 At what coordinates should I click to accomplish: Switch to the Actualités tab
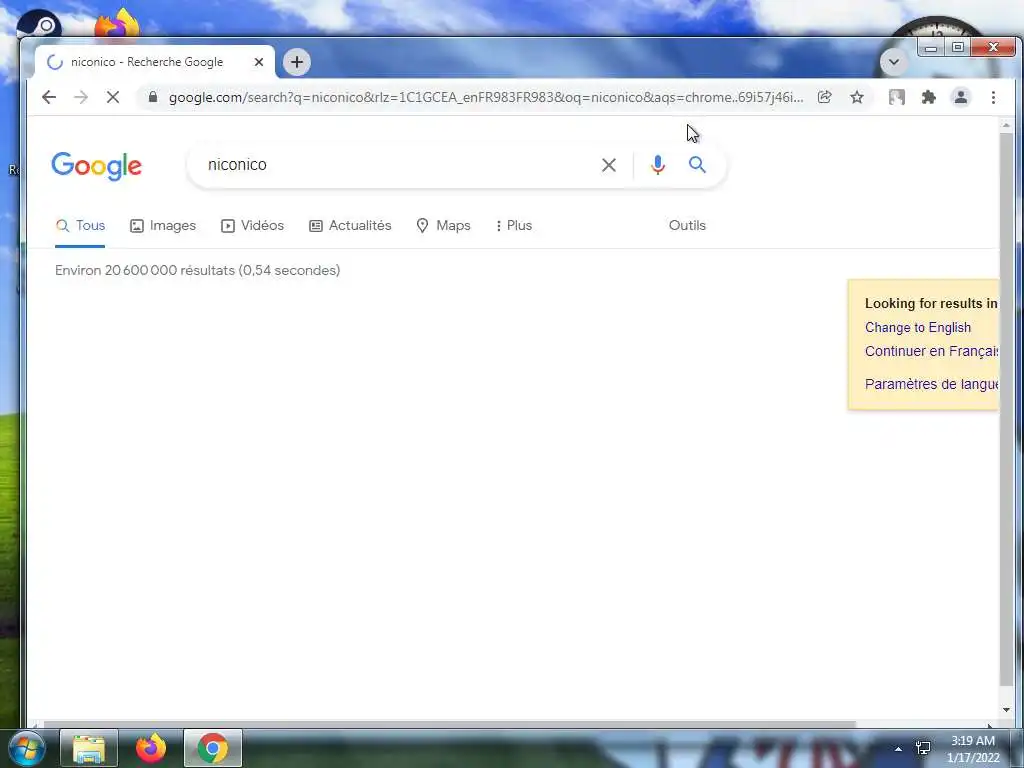pos(350,226)
